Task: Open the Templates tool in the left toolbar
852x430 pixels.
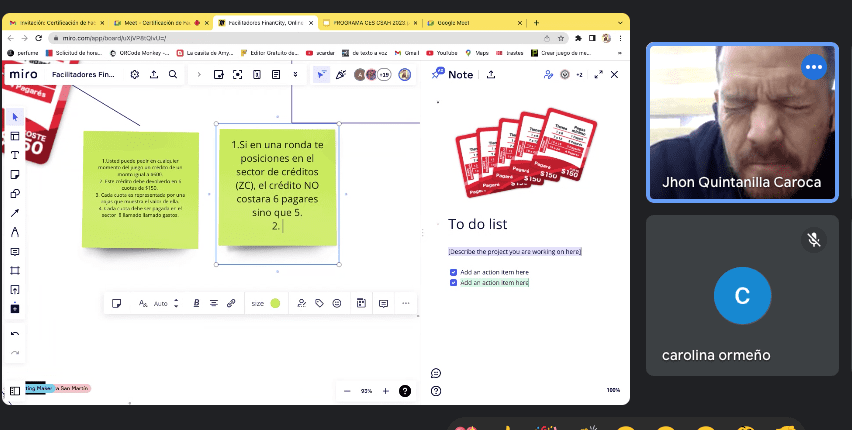Action: pyautogui.click(x=15, y=136)
